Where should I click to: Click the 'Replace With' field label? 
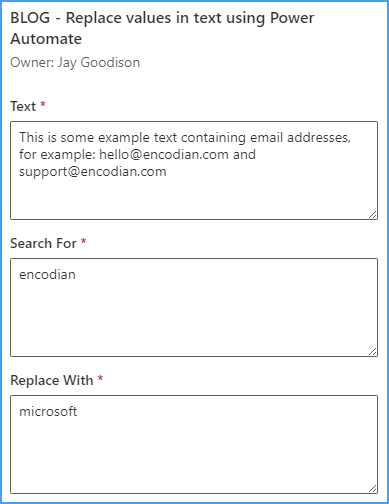click(x=52, y=380)
